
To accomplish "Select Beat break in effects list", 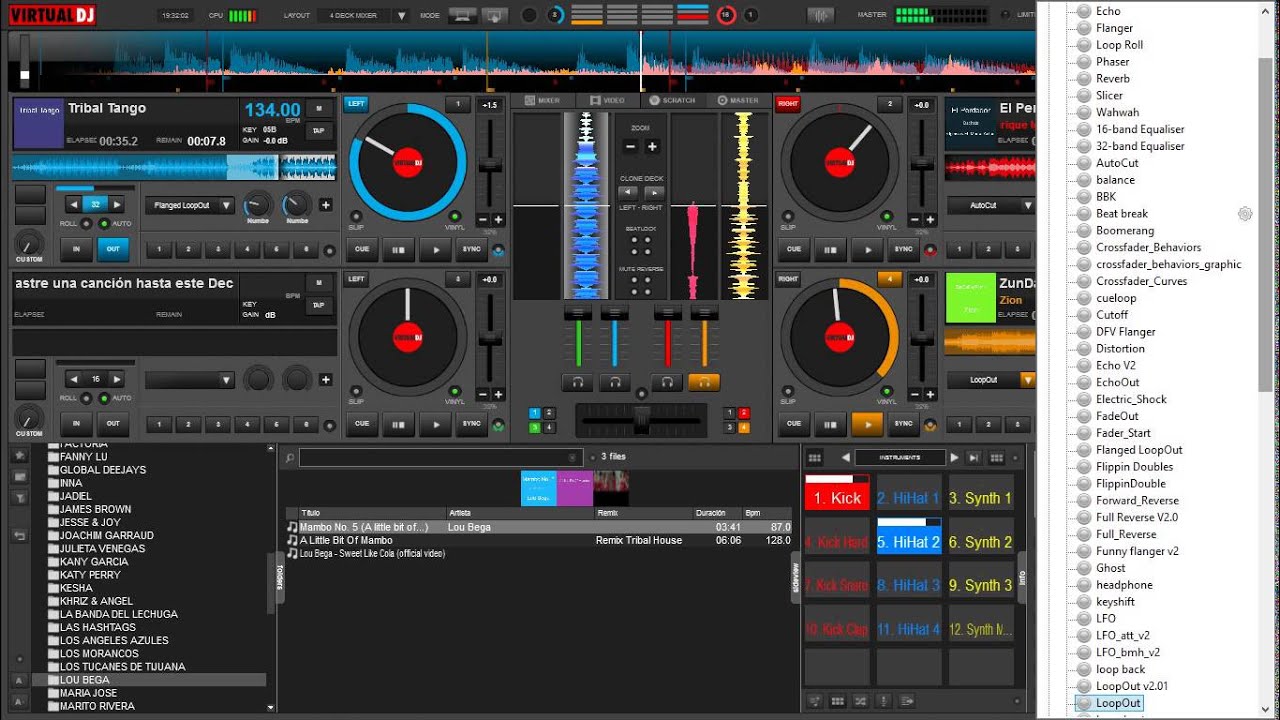I will pyautogui.click(x=1122, y=214).
